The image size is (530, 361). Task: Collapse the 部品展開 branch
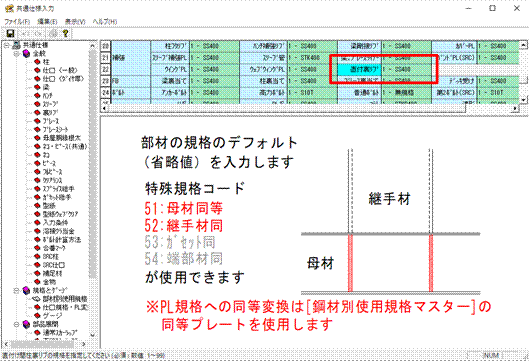pyautogui.click(x=16, y=324)
